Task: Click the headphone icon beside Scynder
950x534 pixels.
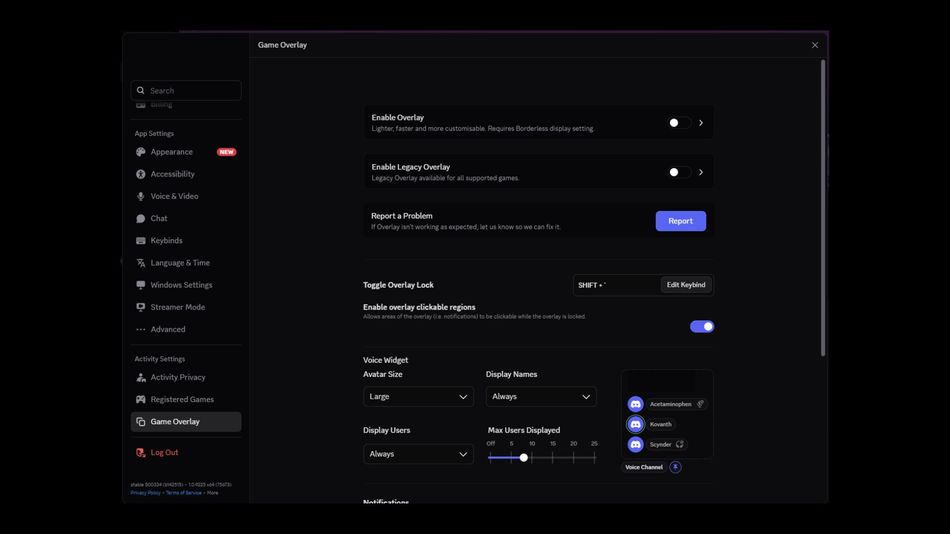Action: click(x=680, y=444)
